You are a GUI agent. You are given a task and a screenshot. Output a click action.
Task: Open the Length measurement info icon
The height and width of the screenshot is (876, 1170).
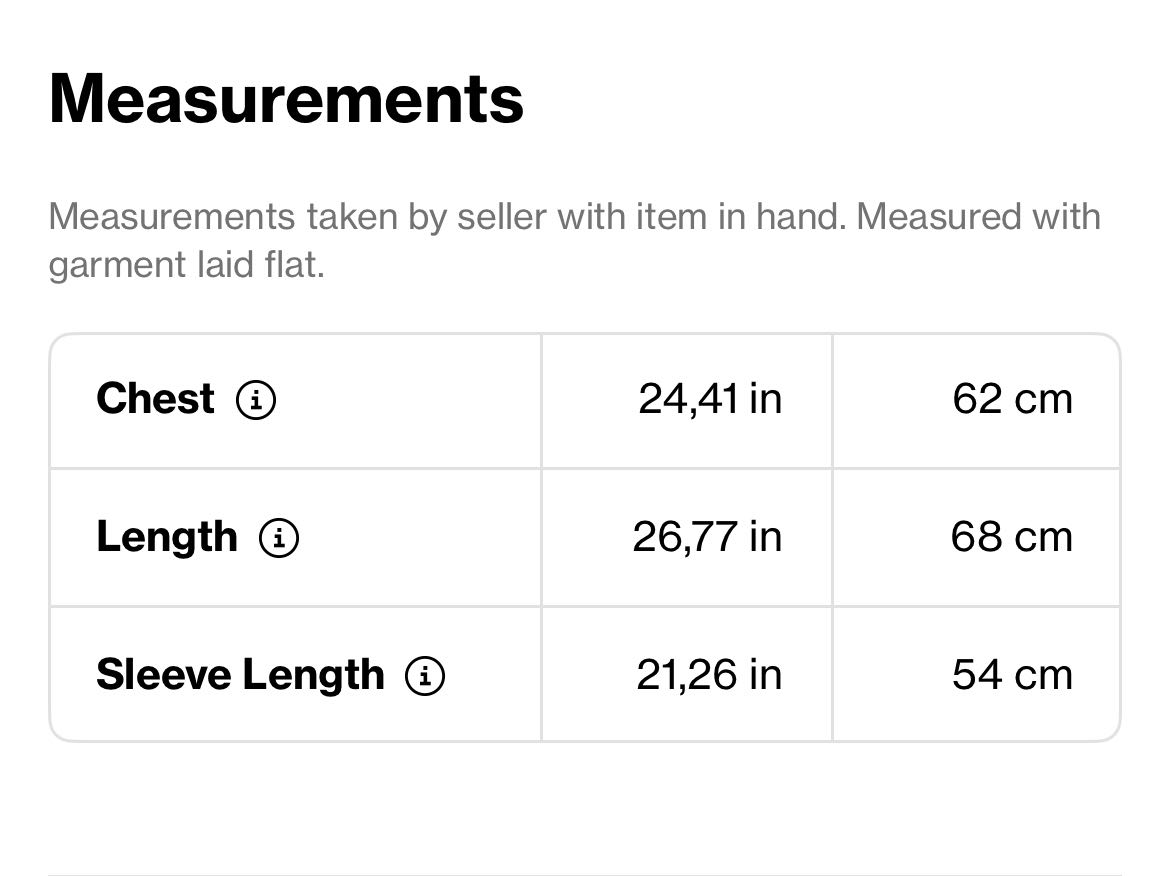click(279, 537)
